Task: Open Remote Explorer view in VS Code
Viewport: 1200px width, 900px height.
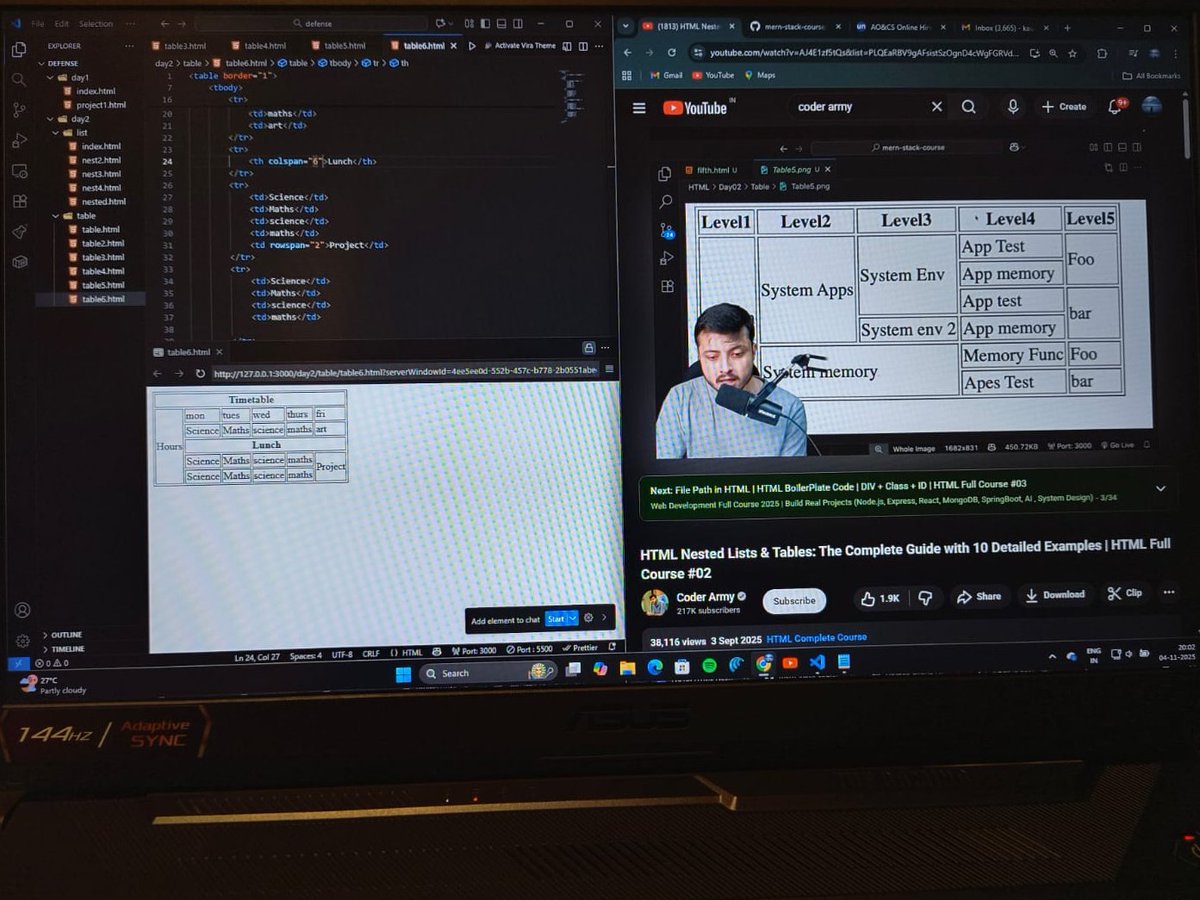Action: (x=19, y=171)
